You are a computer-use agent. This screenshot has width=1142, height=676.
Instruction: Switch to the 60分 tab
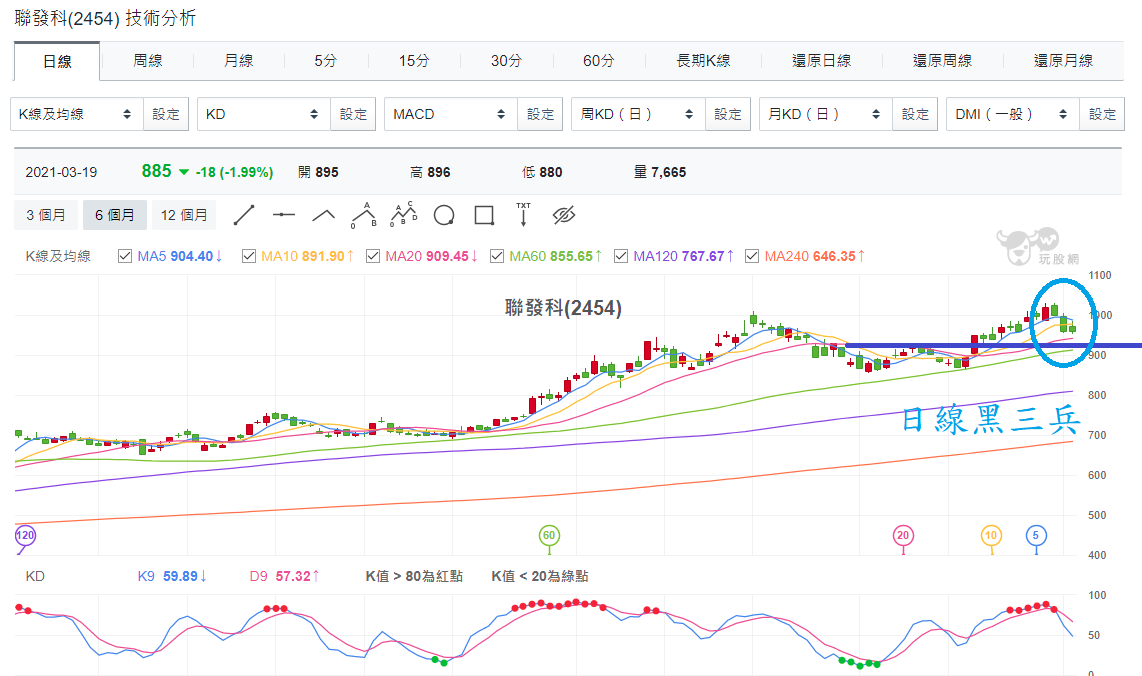click(599, 61)
